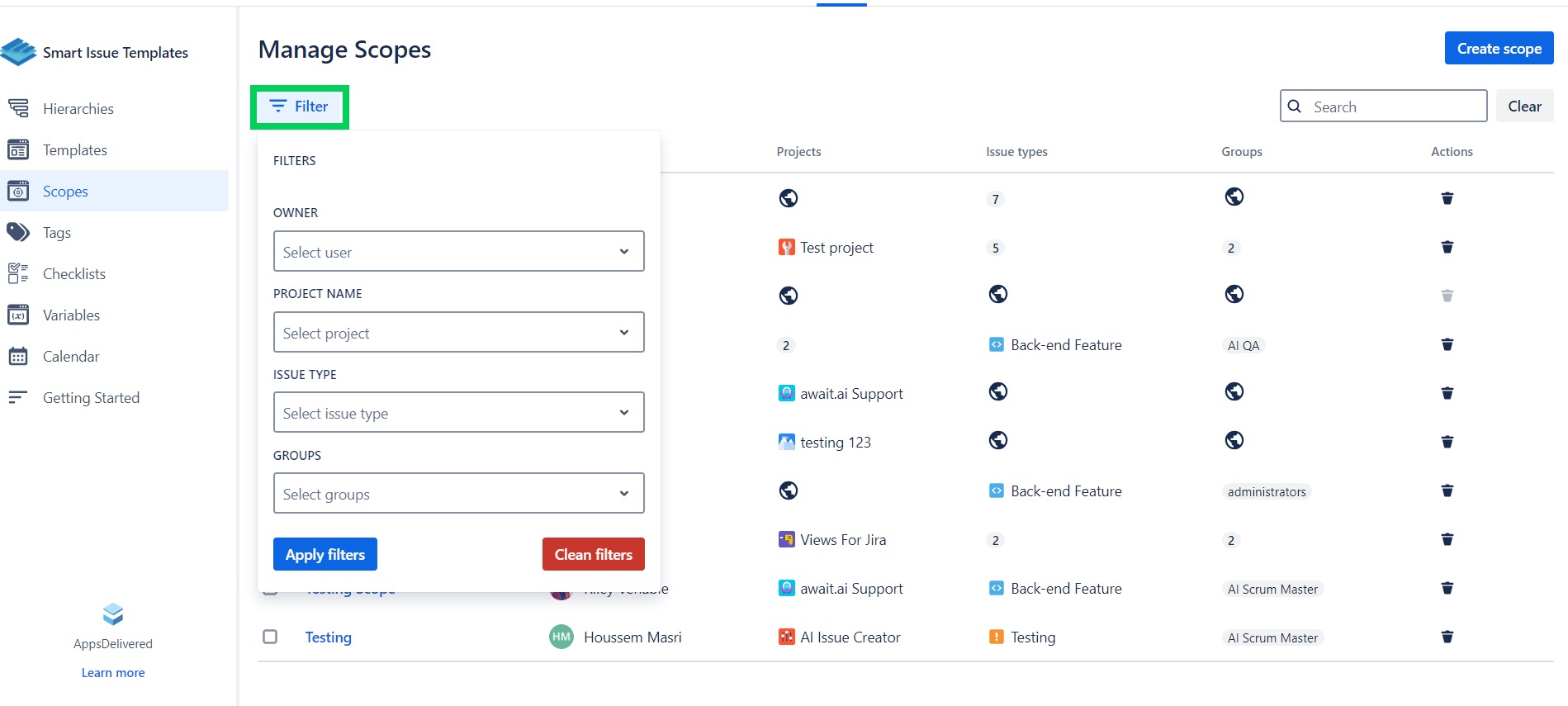Click the Variables sidebar icon
This screenshot has width=1568, height=706.
(18, 315)
